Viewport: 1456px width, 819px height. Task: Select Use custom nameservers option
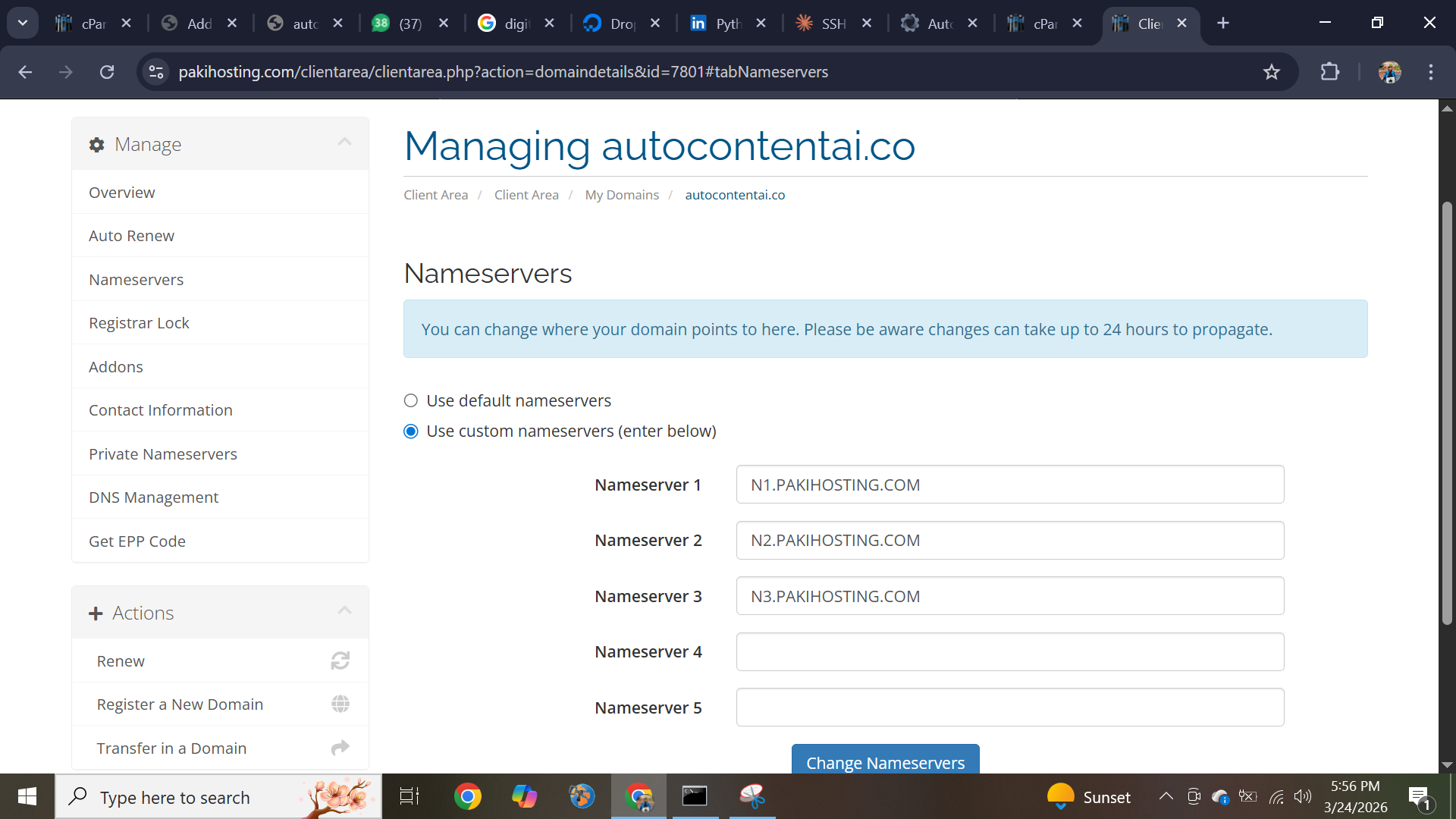(411, 431)
